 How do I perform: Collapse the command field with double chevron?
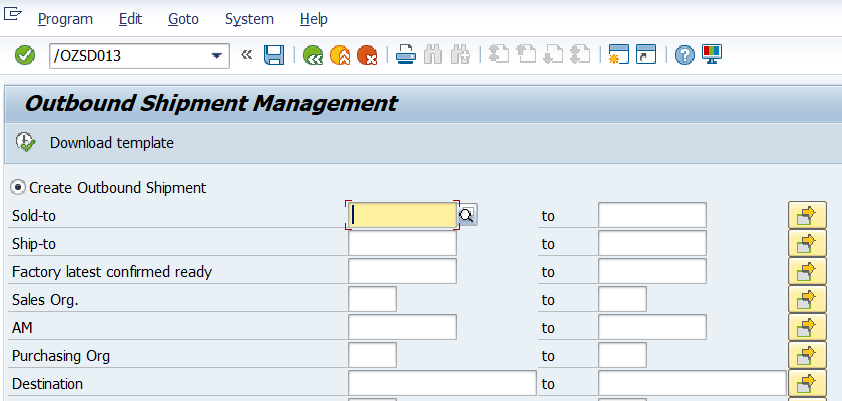point(247,56)
